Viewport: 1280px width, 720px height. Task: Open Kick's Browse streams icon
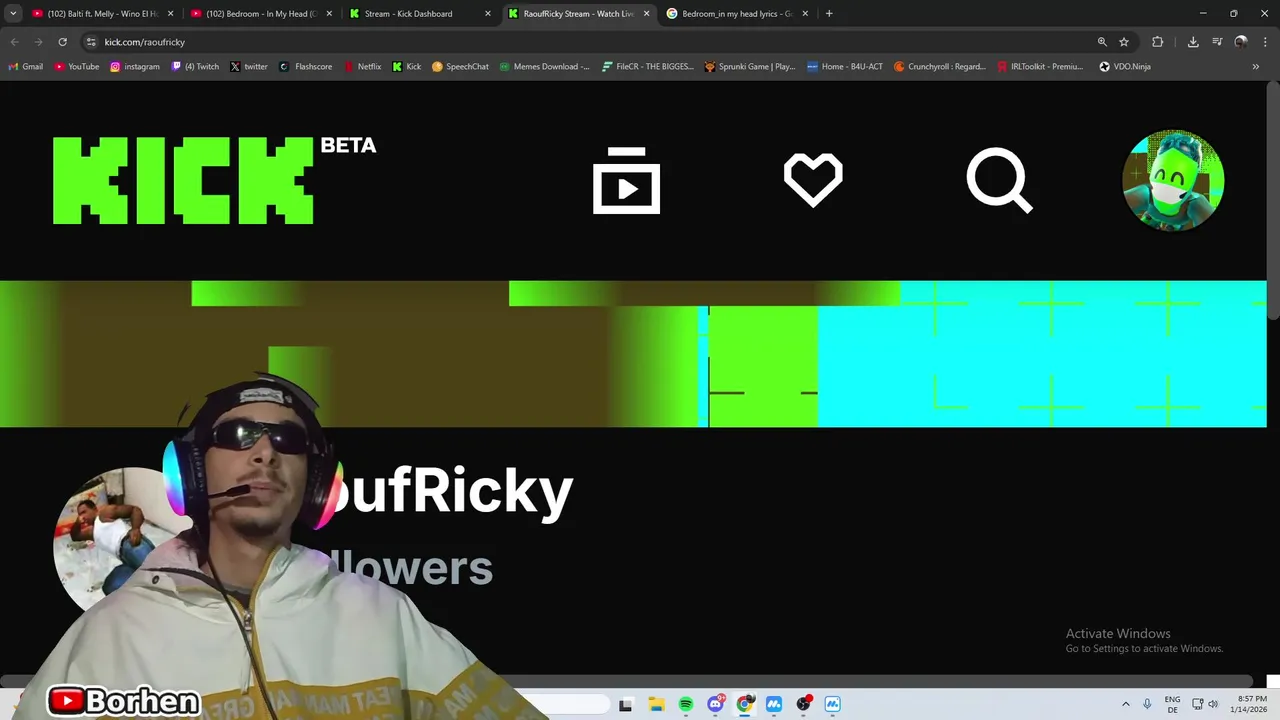[626, 180]
